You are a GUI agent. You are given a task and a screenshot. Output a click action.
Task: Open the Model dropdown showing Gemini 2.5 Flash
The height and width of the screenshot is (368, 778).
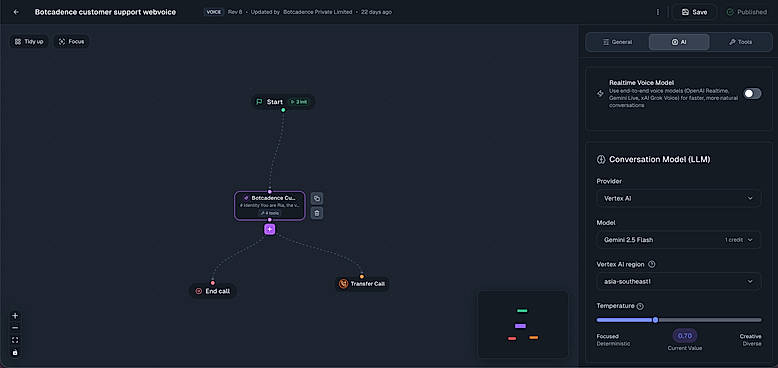679,240
